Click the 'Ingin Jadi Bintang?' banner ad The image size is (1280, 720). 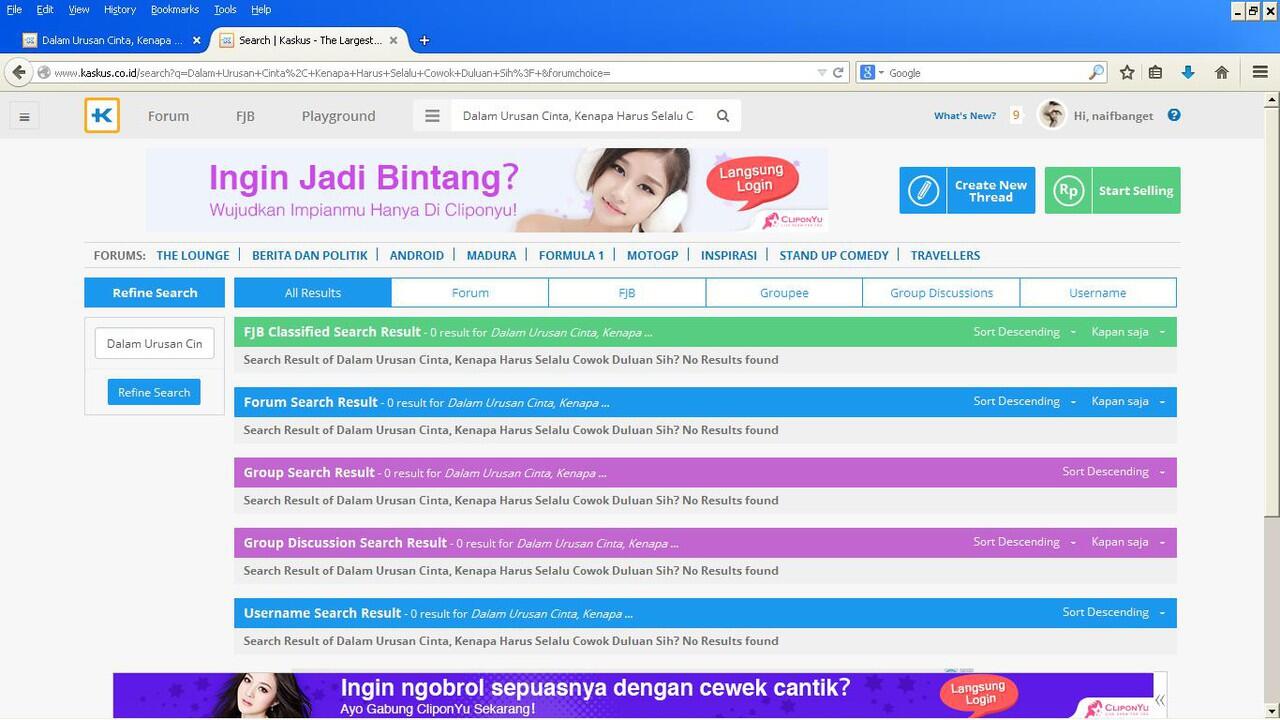pyautogui.click(x=487, y=190)
